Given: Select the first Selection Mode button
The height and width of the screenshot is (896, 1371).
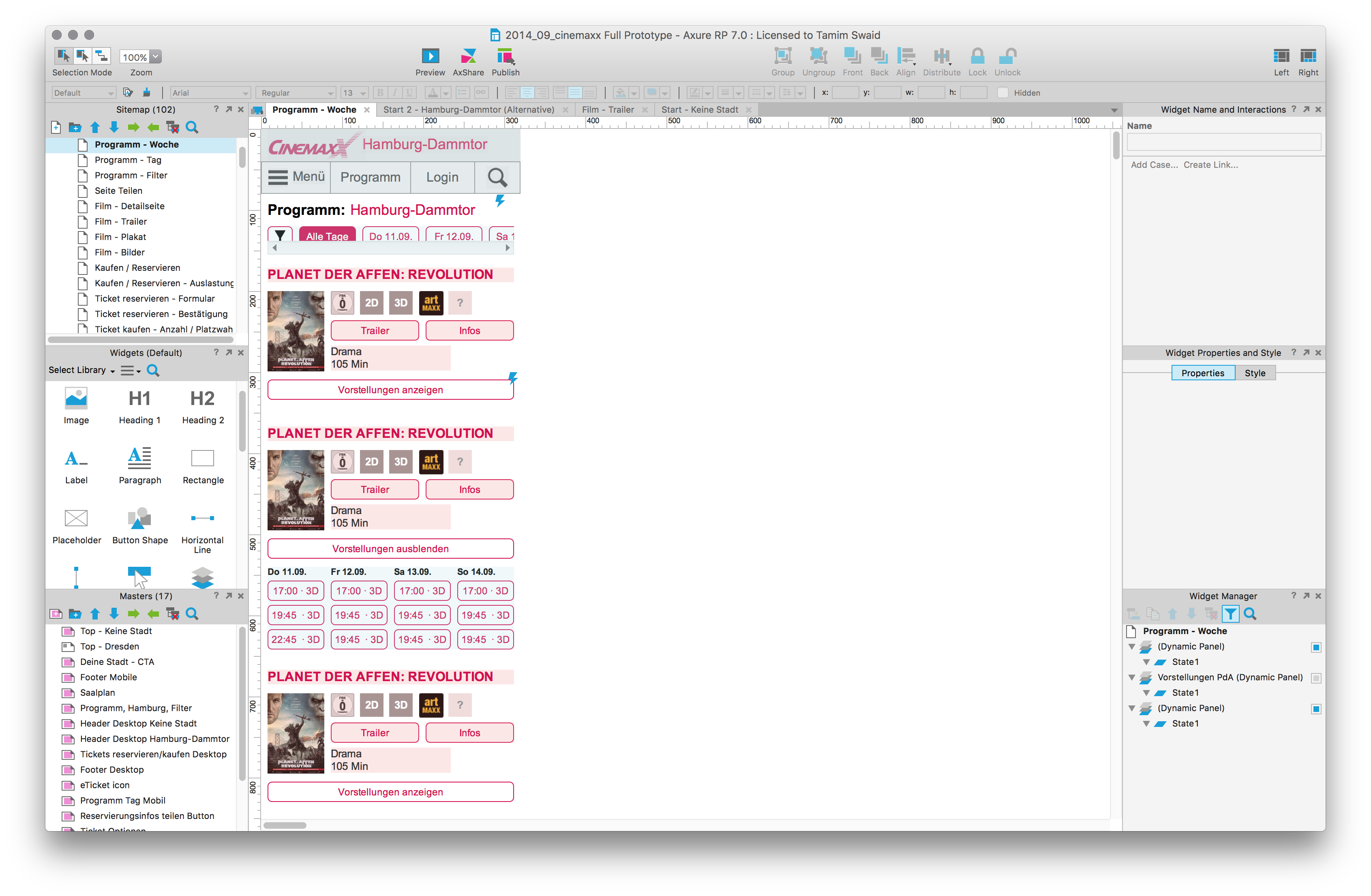Looking at the screenshot, I should 63,56.
